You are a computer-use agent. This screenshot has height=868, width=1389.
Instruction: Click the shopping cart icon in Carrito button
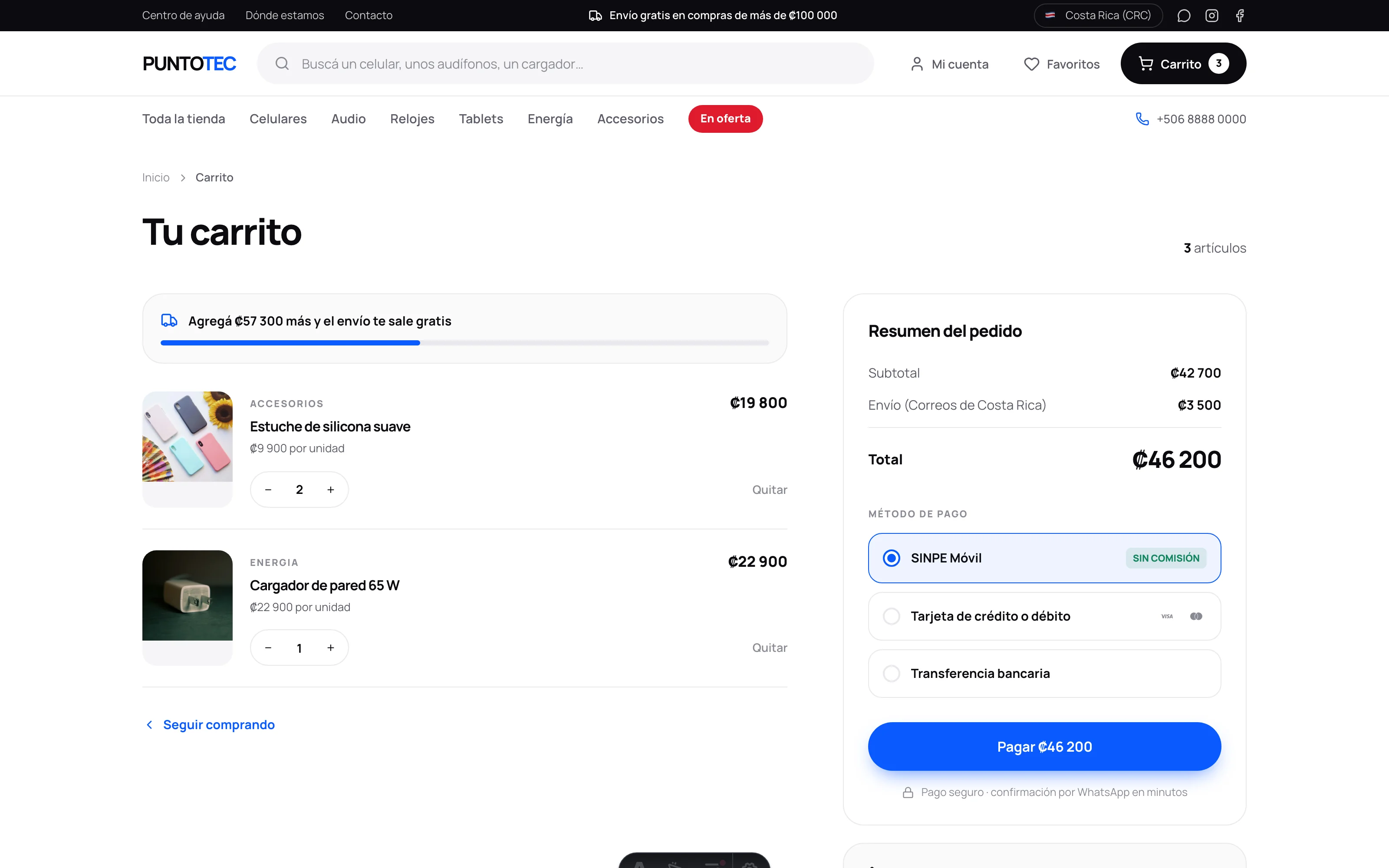[x=1145, y=64]
